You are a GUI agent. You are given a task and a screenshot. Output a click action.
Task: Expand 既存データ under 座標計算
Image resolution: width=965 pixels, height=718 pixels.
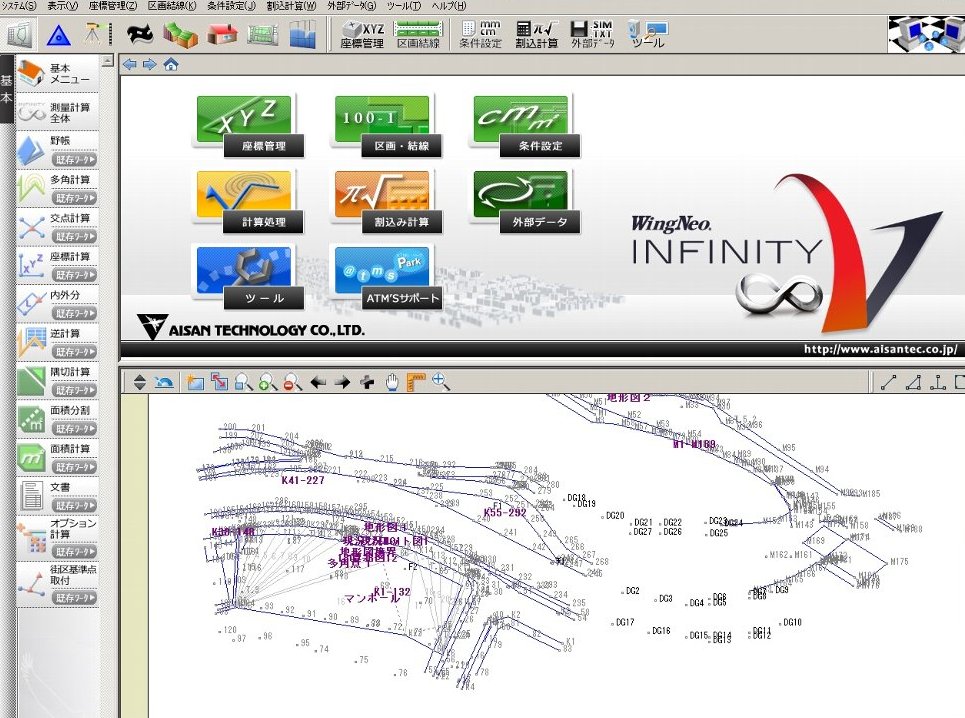75,275
